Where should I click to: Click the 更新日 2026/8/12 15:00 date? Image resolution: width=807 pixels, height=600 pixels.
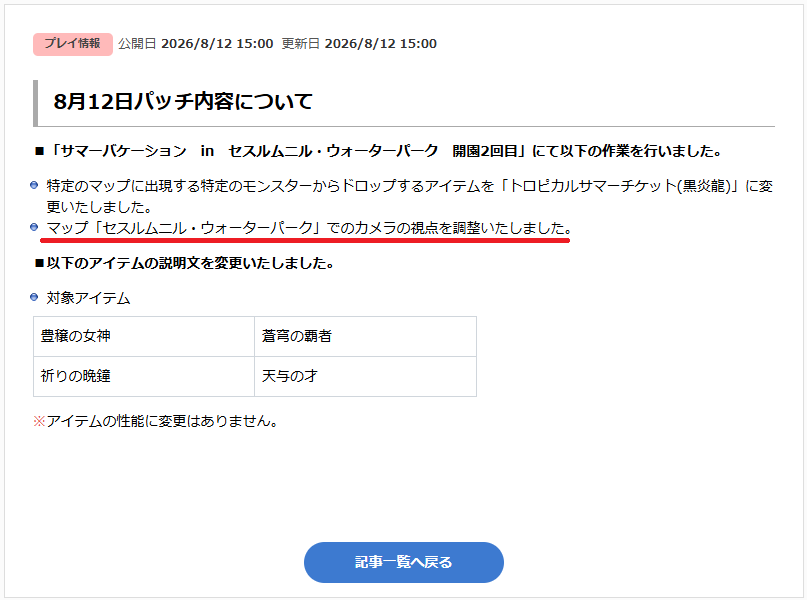[x=359, y=44]
